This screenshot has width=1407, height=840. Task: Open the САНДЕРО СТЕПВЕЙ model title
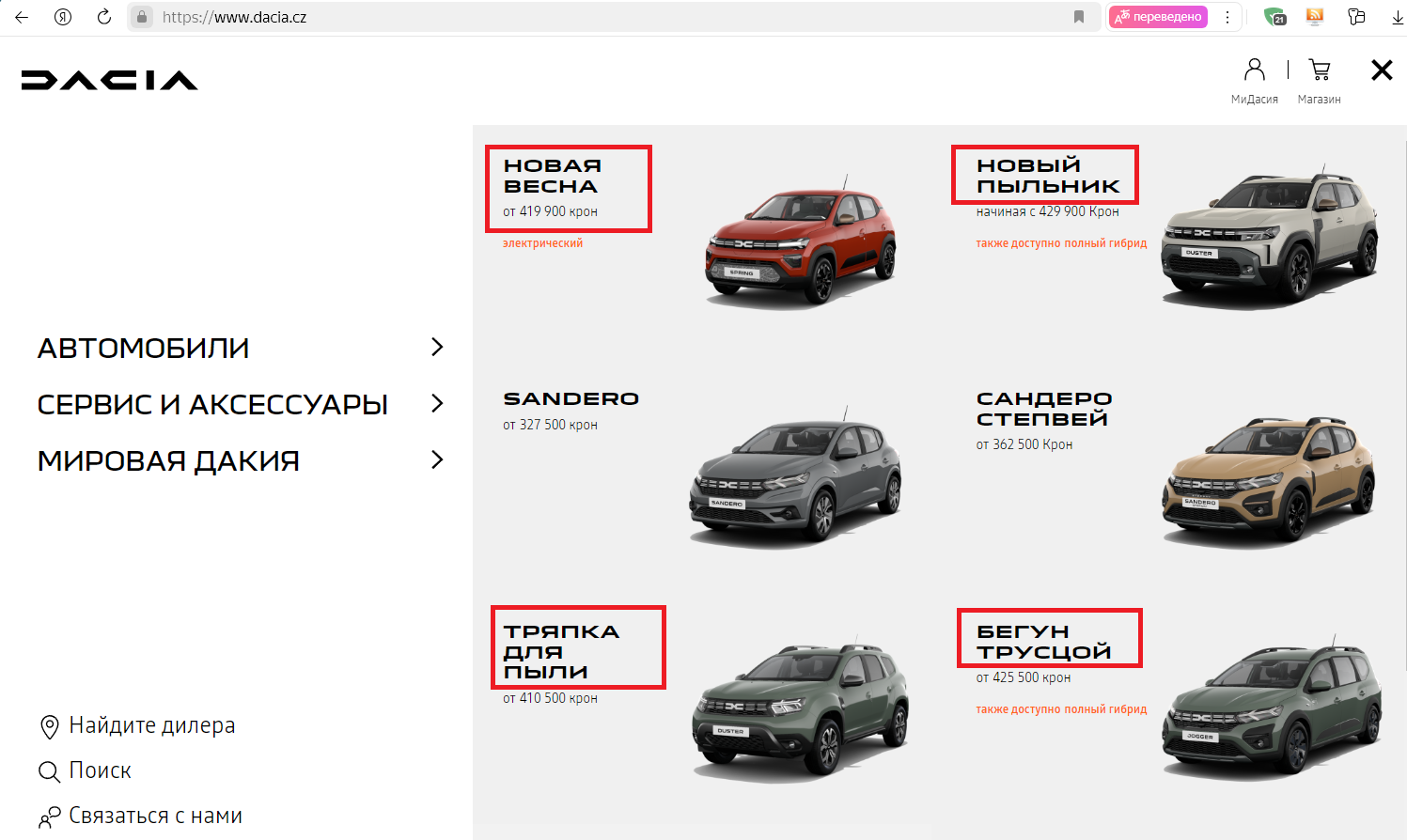click(x=1044, y=409)
